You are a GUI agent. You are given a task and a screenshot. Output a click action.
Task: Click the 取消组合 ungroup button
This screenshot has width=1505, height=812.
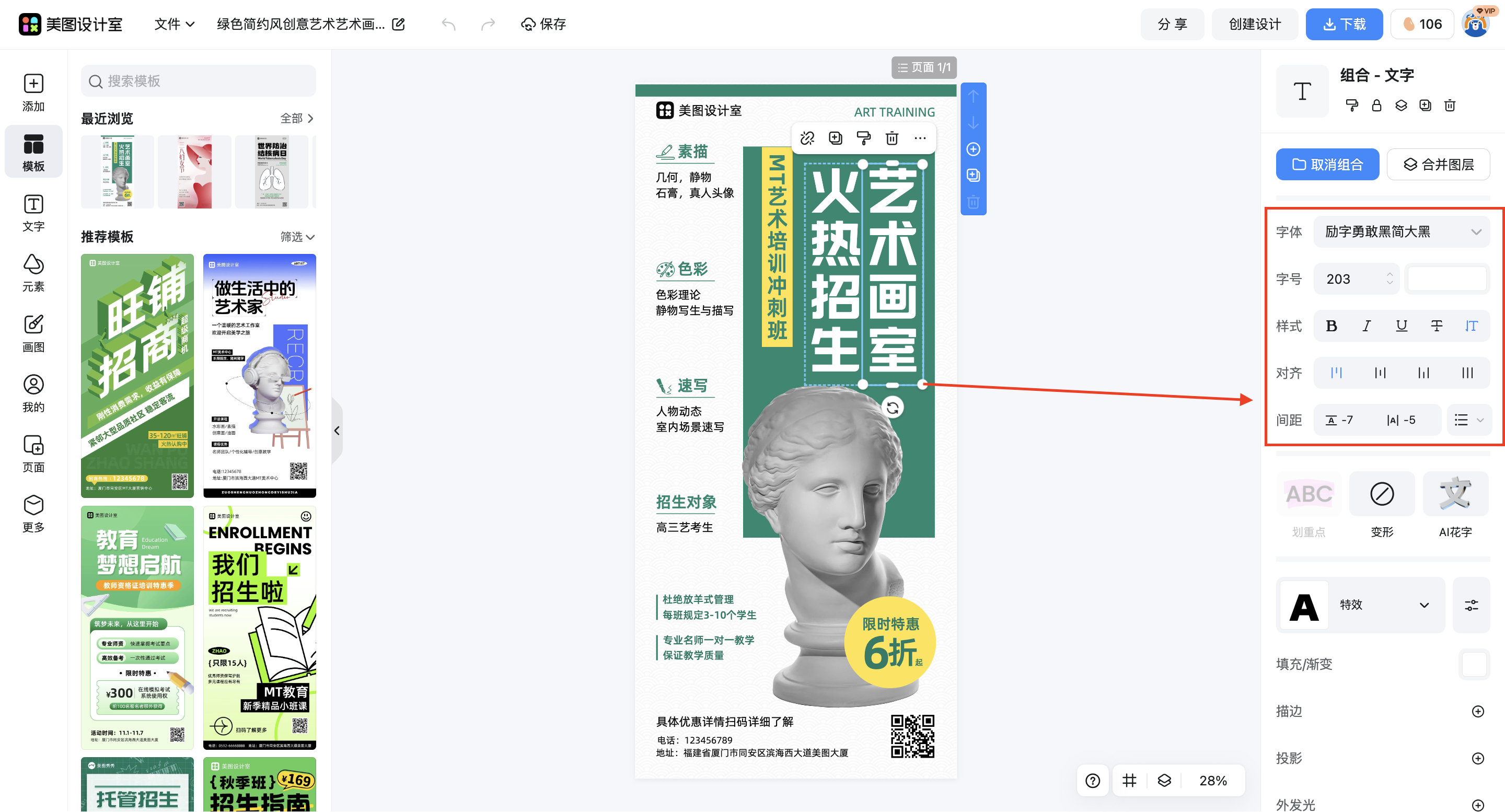pyautogui.click(x=1327, y=164)
